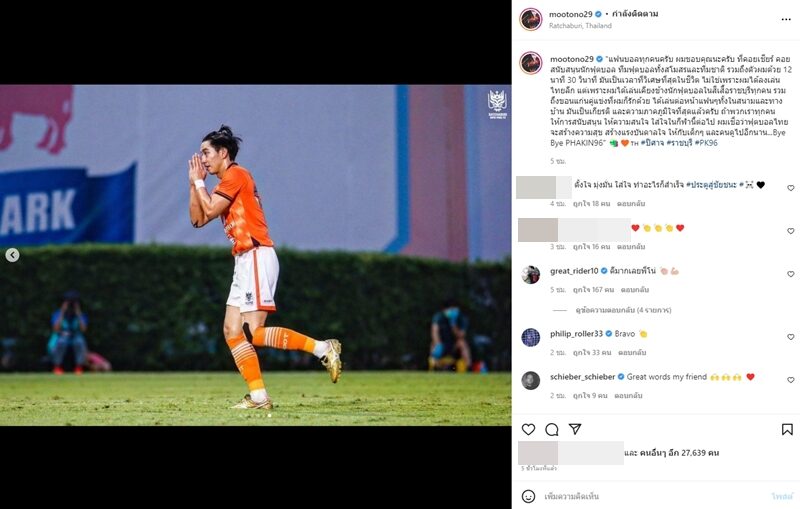Open the emoji picker smiley icon

click(529, 496)
